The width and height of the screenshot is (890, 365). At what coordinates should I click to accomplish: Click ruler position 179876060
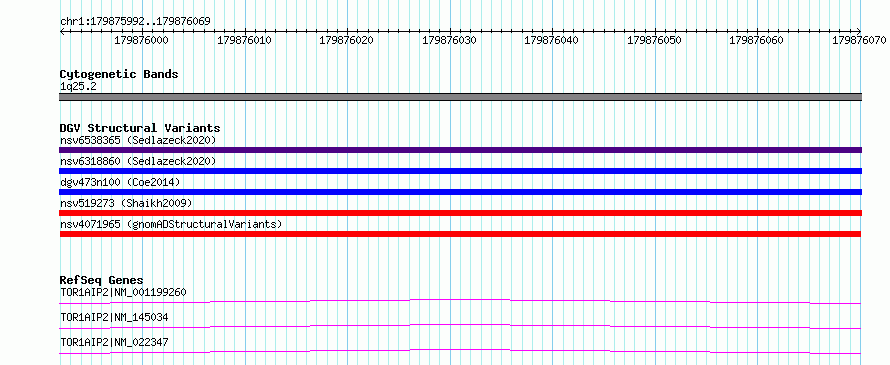pos(757,40)
